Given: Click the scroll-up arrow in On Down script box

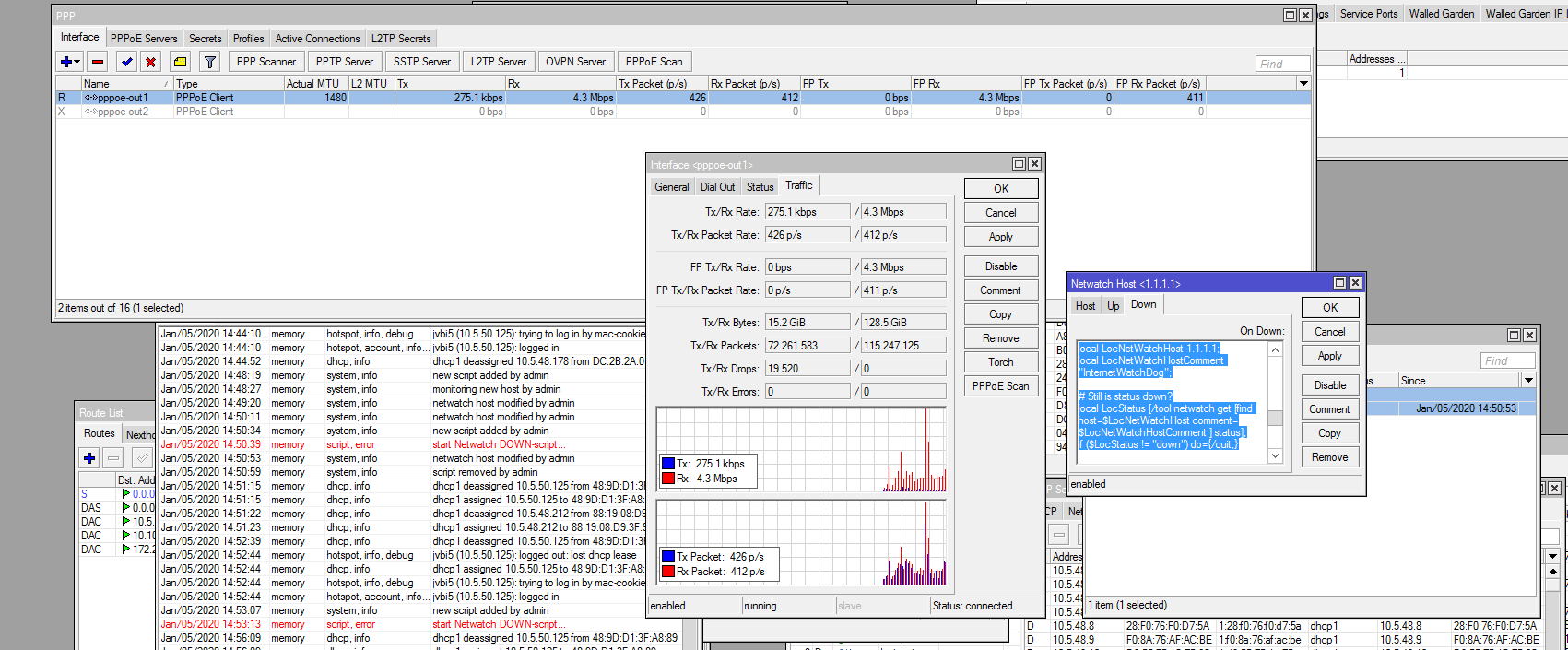Looking at the screenshot, I should (x=1276, y=349).
